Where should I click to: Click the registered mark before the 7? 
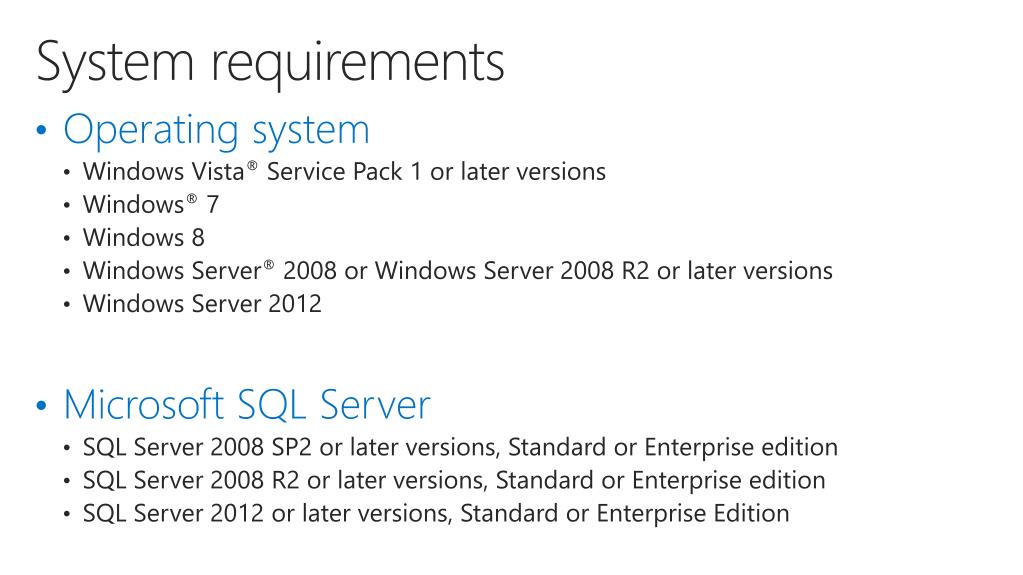[x=192, y=198]
